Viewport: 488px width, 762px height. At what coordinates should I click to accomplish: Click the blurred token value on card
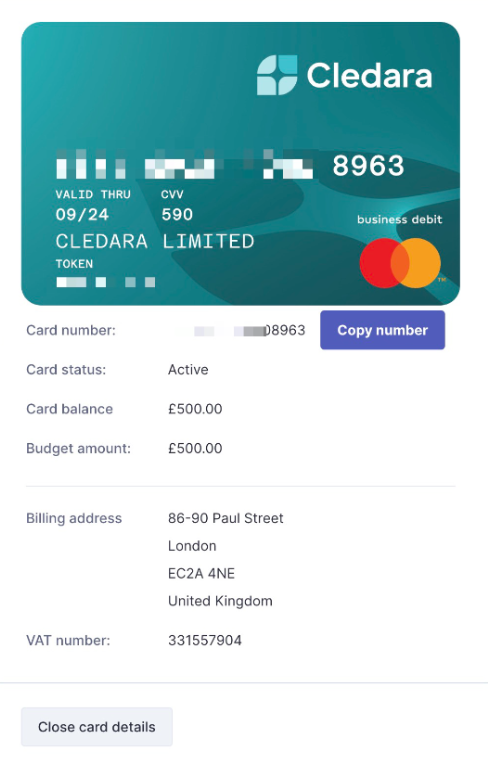tap(105, 282)
